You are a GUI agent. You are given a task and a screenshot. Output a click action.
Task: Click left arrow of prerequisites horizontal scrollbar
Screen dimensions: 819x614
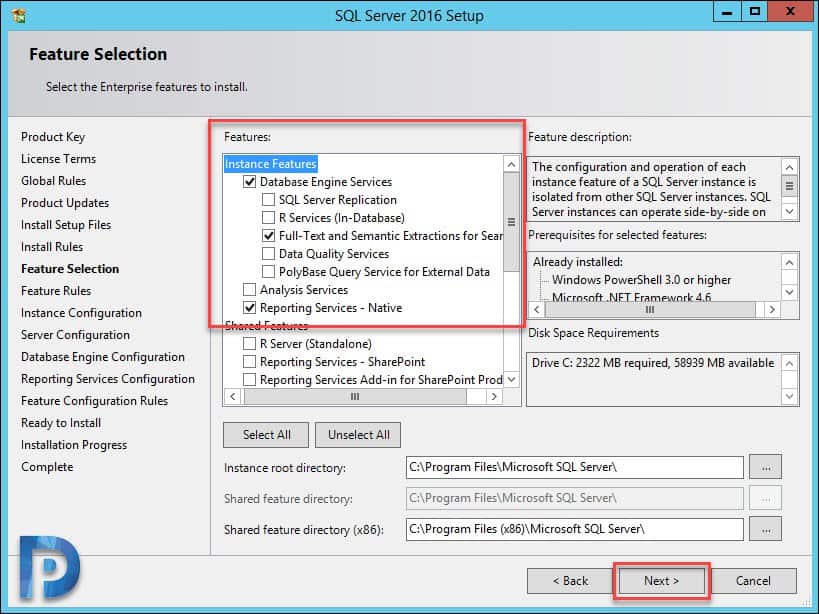[x=536, y=310]
